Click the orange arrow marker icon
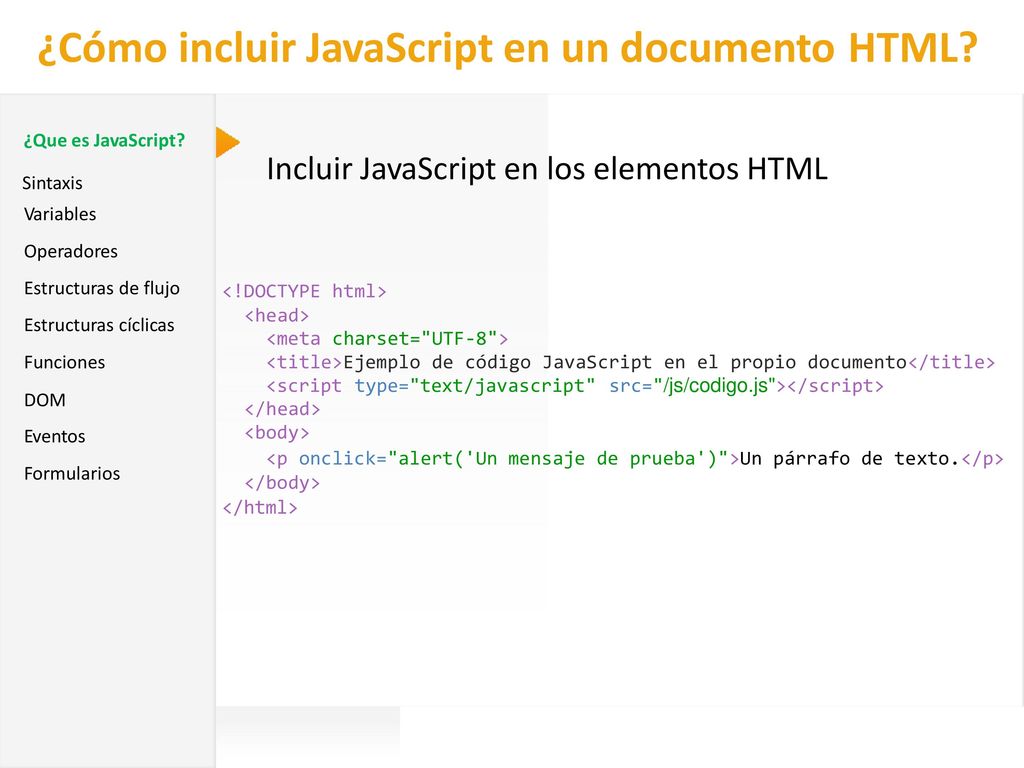The height and width of the screenshot is (768, 1024). (227, 142)
